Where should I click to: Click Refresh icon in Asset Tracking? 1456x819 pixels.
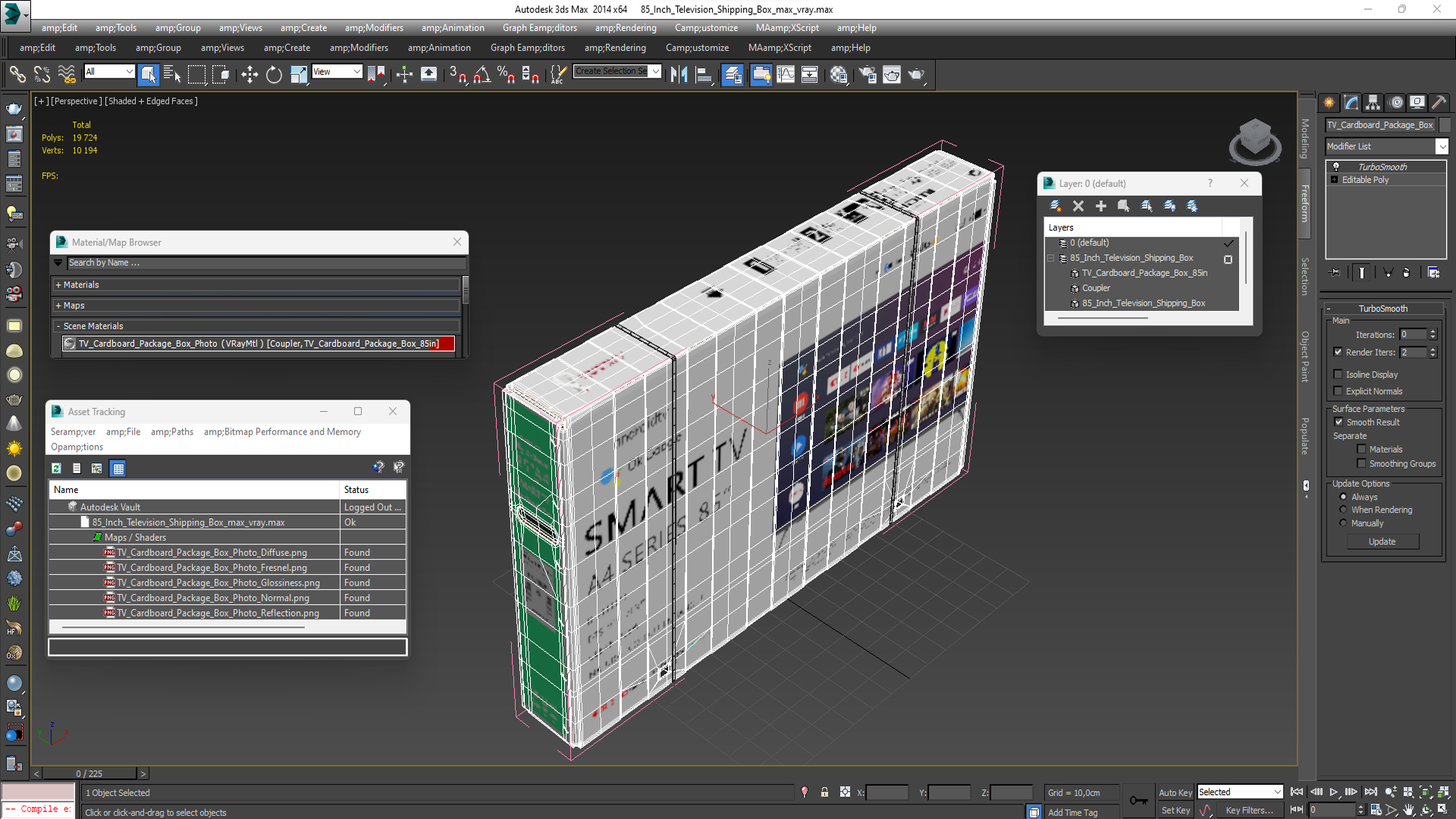tap(57, 469)
